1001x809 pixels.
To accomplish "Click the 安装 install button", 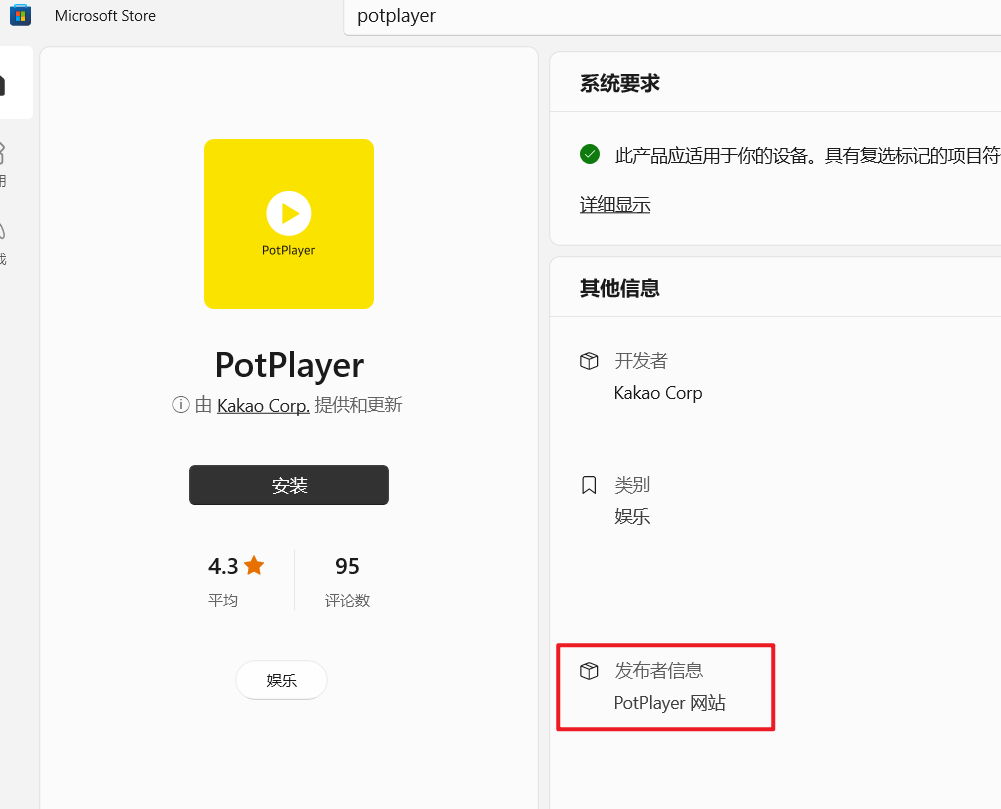I will click(x=289, y=485).
